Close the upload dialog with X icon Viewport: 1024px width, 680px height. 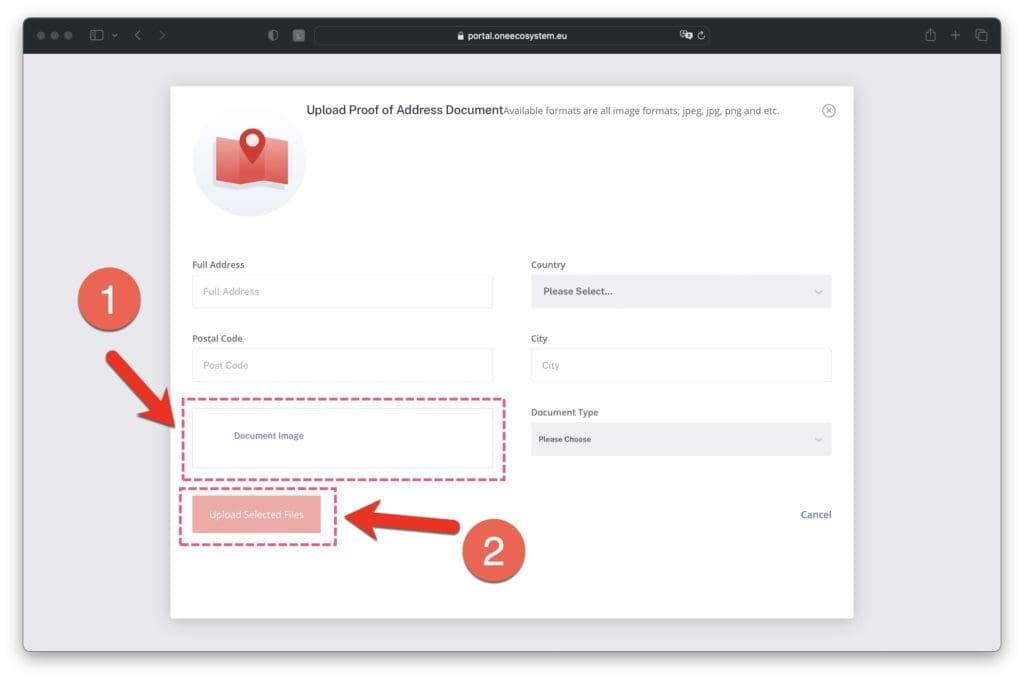[828, 111]
